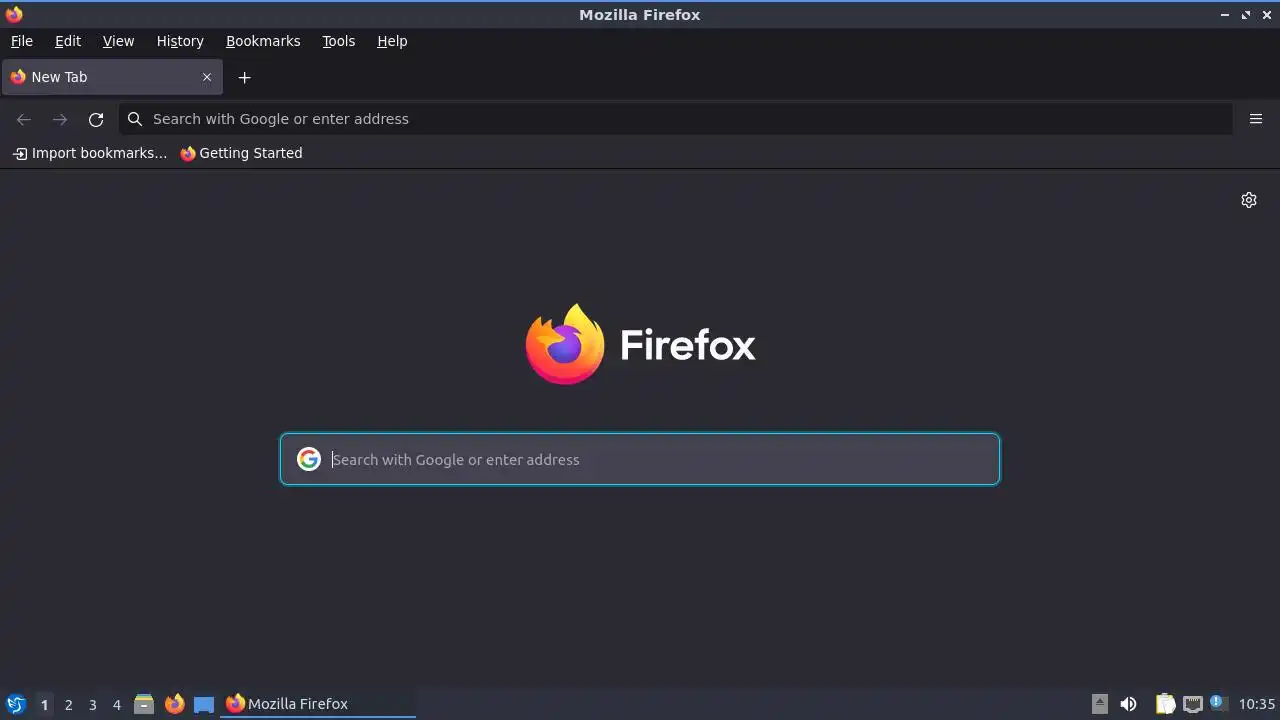
Task: Open the History menu
Action: 180,41
